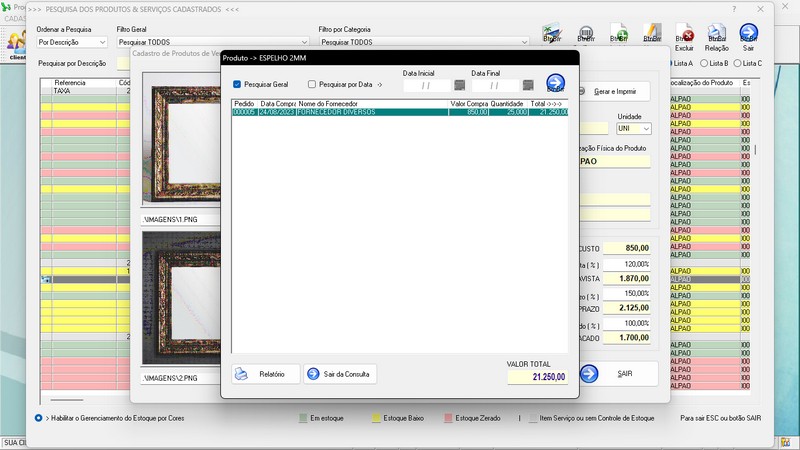The height and width of the screenshot is (450, 800).
Task: Click the grey Item Serviço legend swatch
Action: pyautogui.click(x=533, y=418)
